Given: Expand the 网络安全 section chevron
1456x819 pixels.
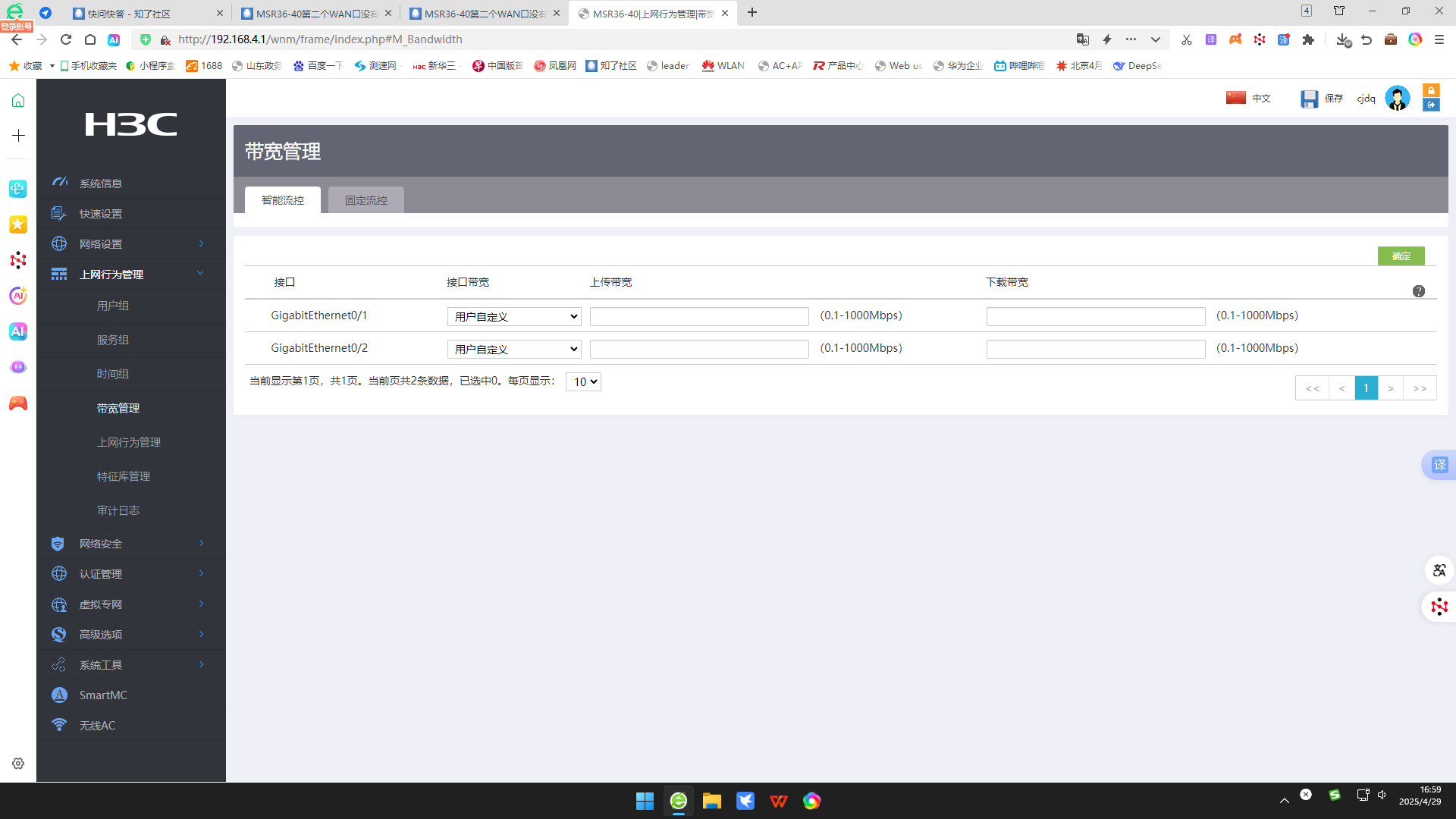Looking at the screenshot, I should [x=201, y=543].
